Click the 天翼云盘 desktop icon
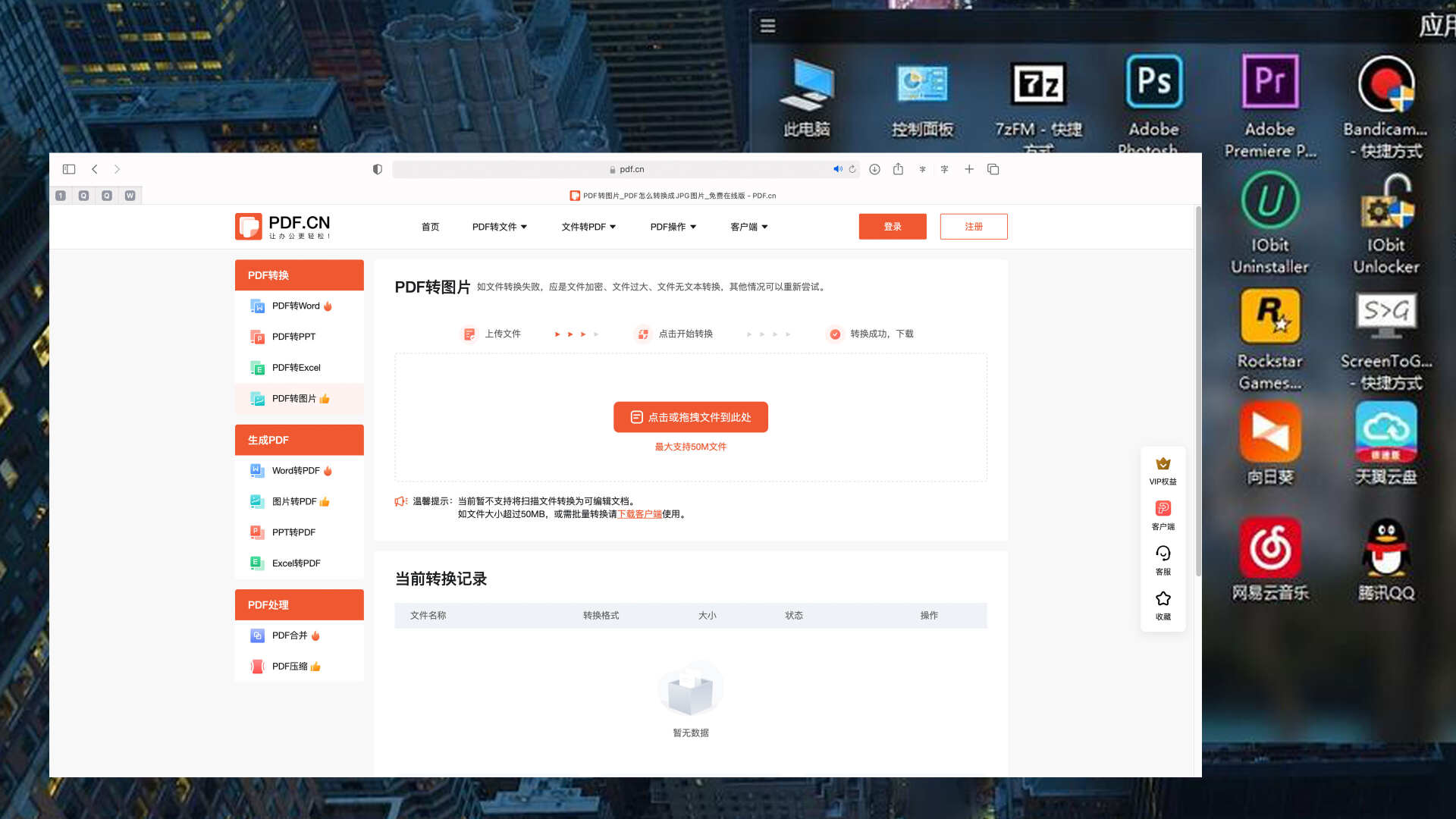The height and width of the screenshot is (819, 1456). (x=1386, y=444)
